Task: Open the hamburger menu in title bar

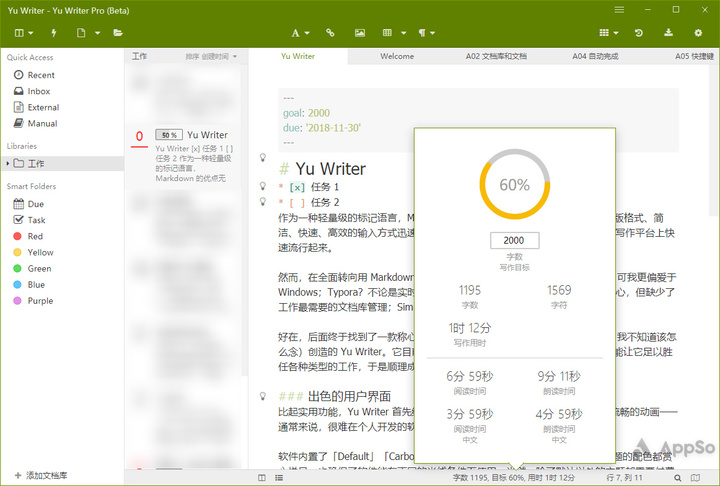Action: 619,10
